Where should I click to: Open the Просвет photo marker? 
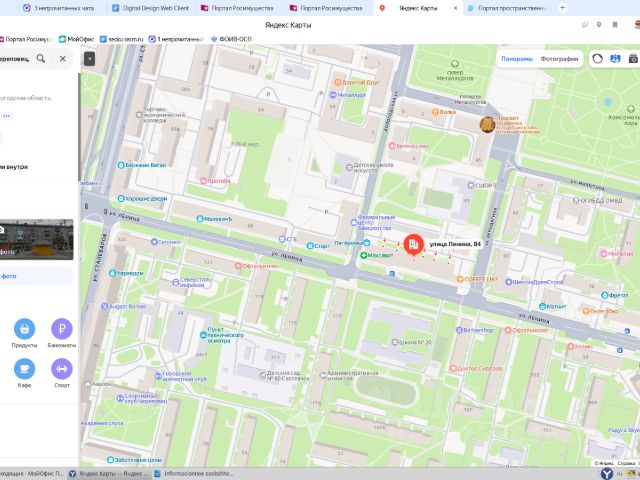pos(487,124)
